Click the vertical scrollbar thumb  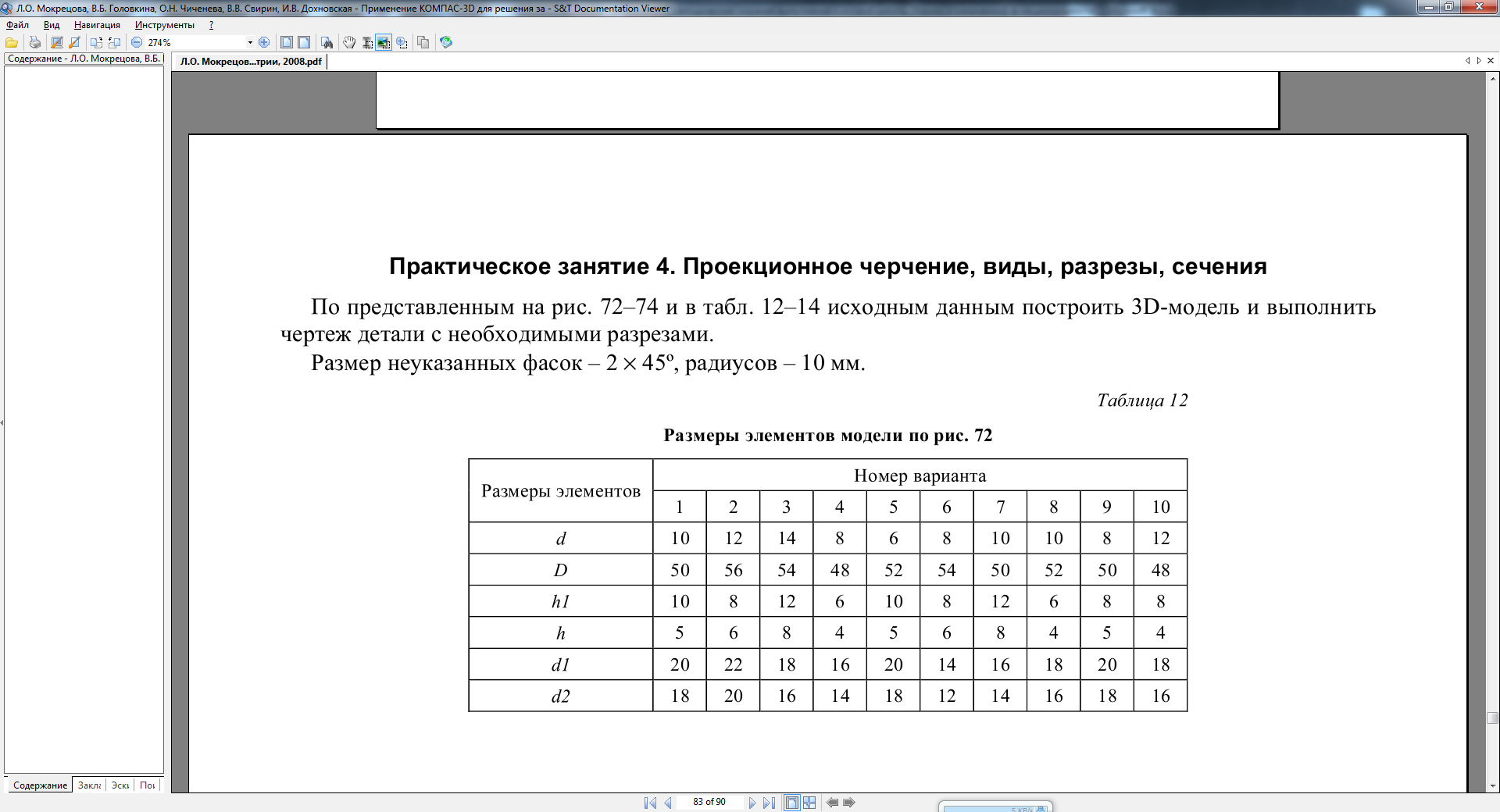(x=1493, y=718)
